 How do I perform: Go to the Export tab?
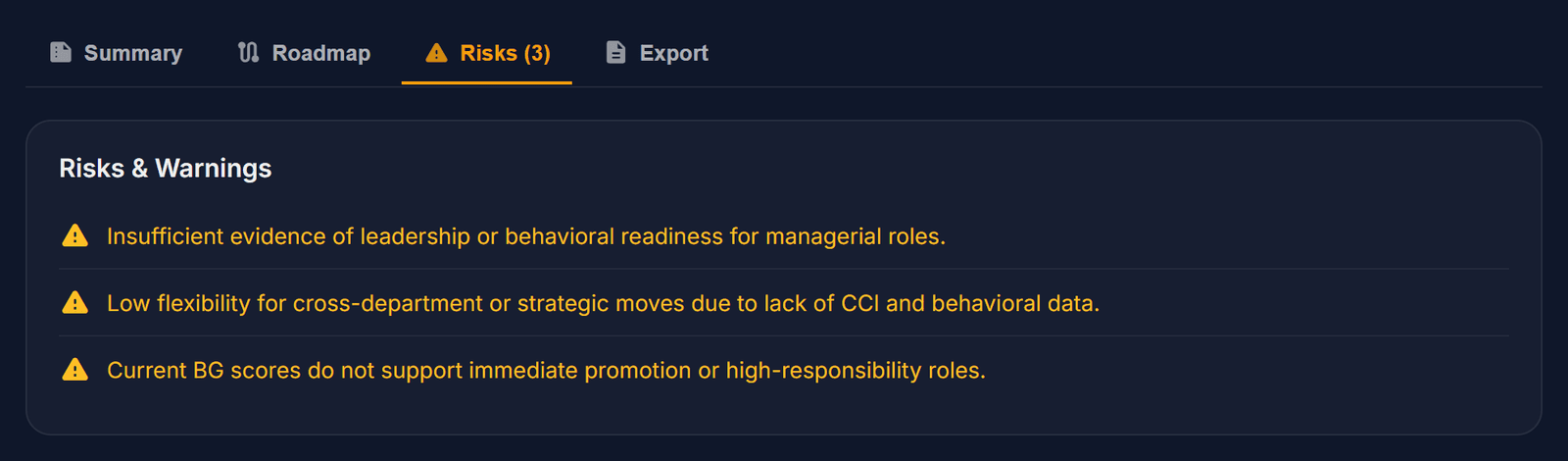(x=657, y=53)
